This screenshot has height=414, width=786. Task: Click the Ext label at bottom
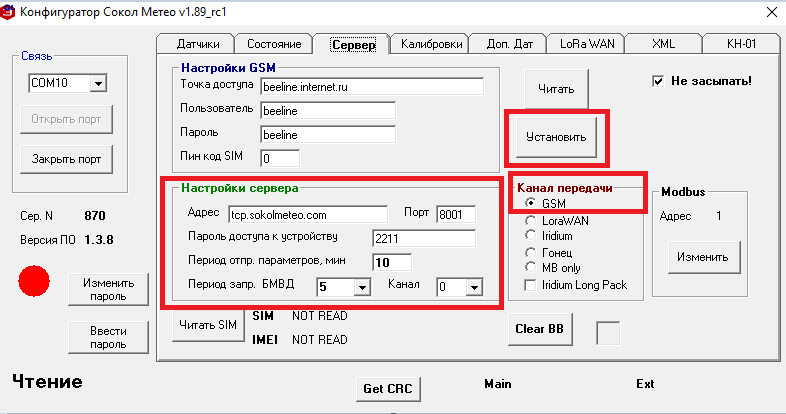[645, 384]
